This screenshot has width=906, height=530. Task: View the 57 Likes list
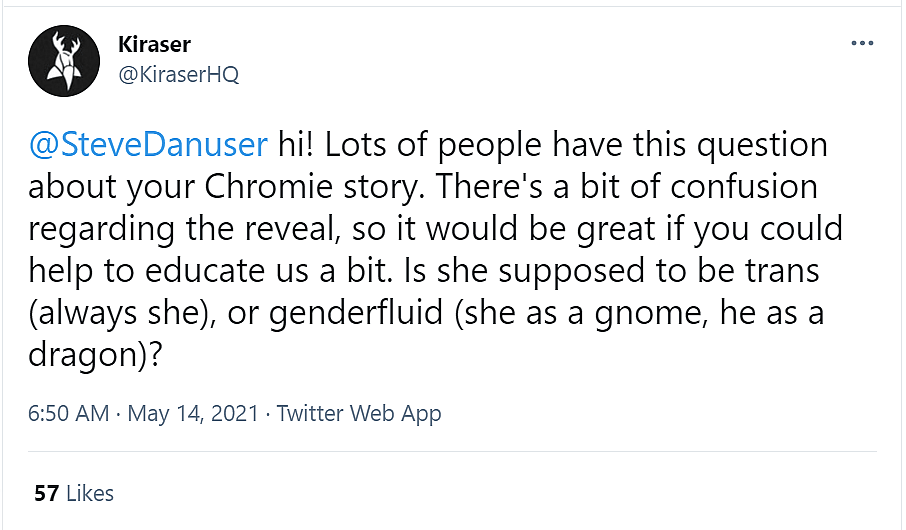(x=74, y=493)
